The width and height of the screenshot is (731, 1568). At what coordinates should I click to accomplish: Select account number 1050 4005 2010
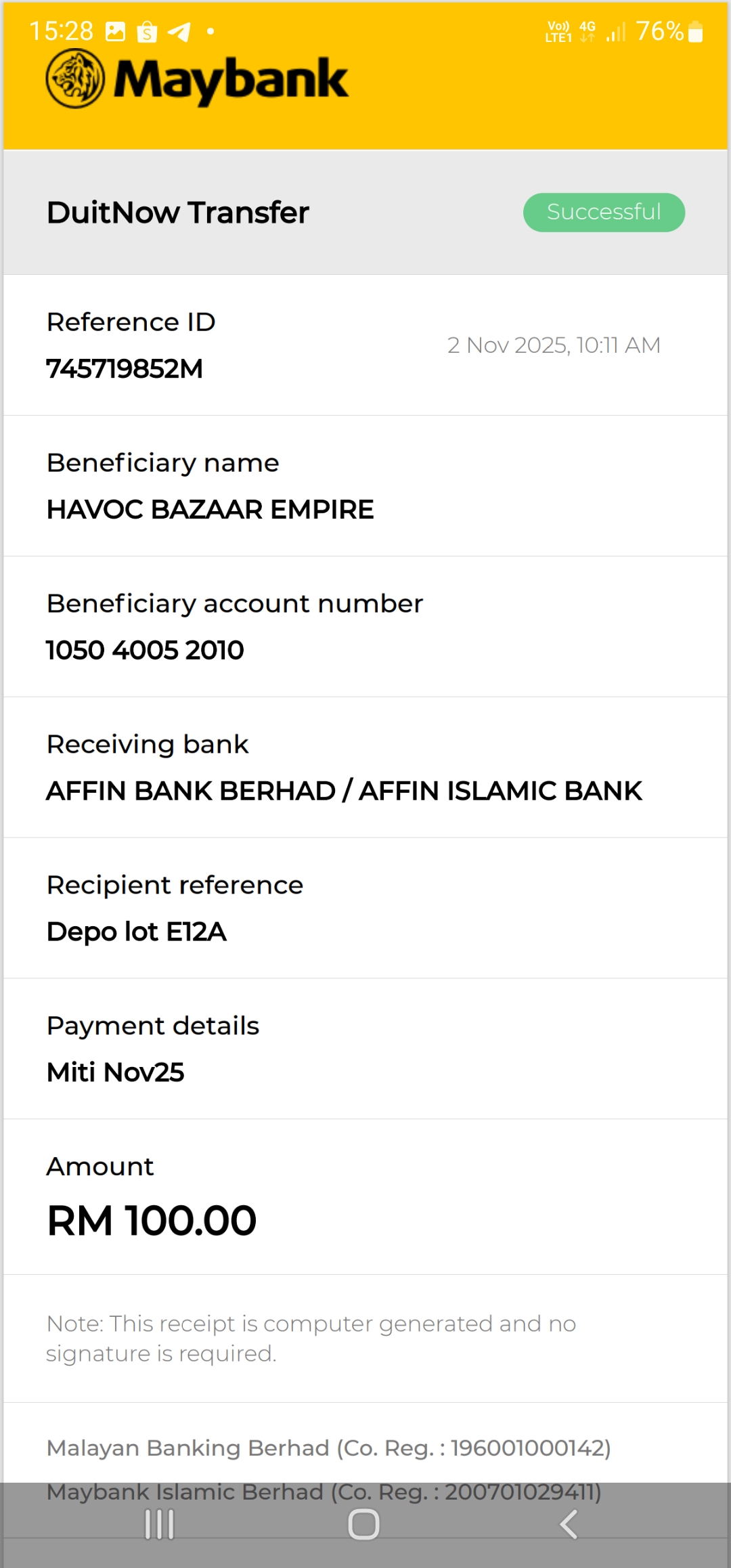[145, 651]
